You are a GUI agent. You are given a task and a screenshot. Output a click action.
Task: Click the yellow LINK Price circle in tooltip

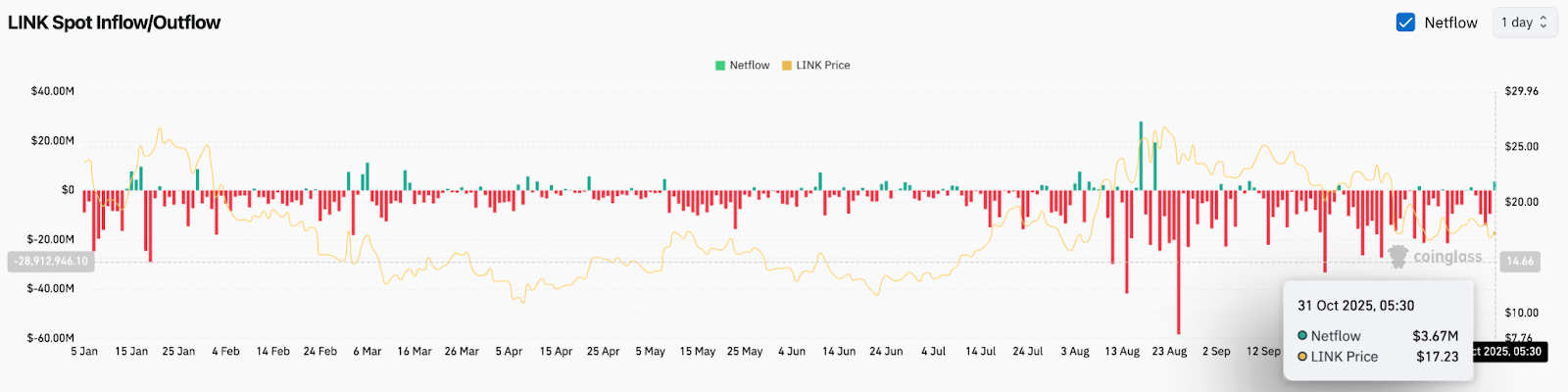point(1302,357)
